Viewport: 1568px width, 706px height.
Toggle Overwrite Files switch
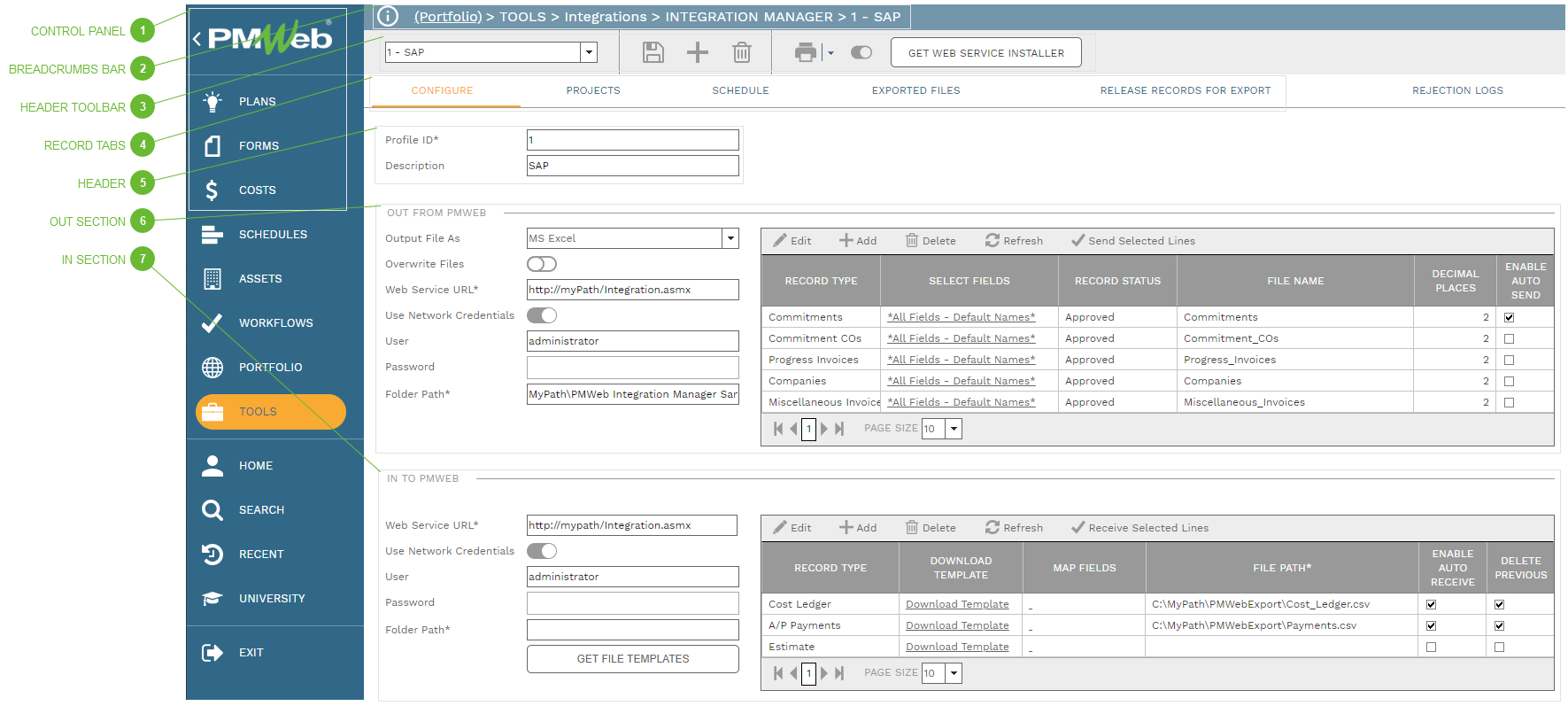pyautogui.click(x=542, y=264)
